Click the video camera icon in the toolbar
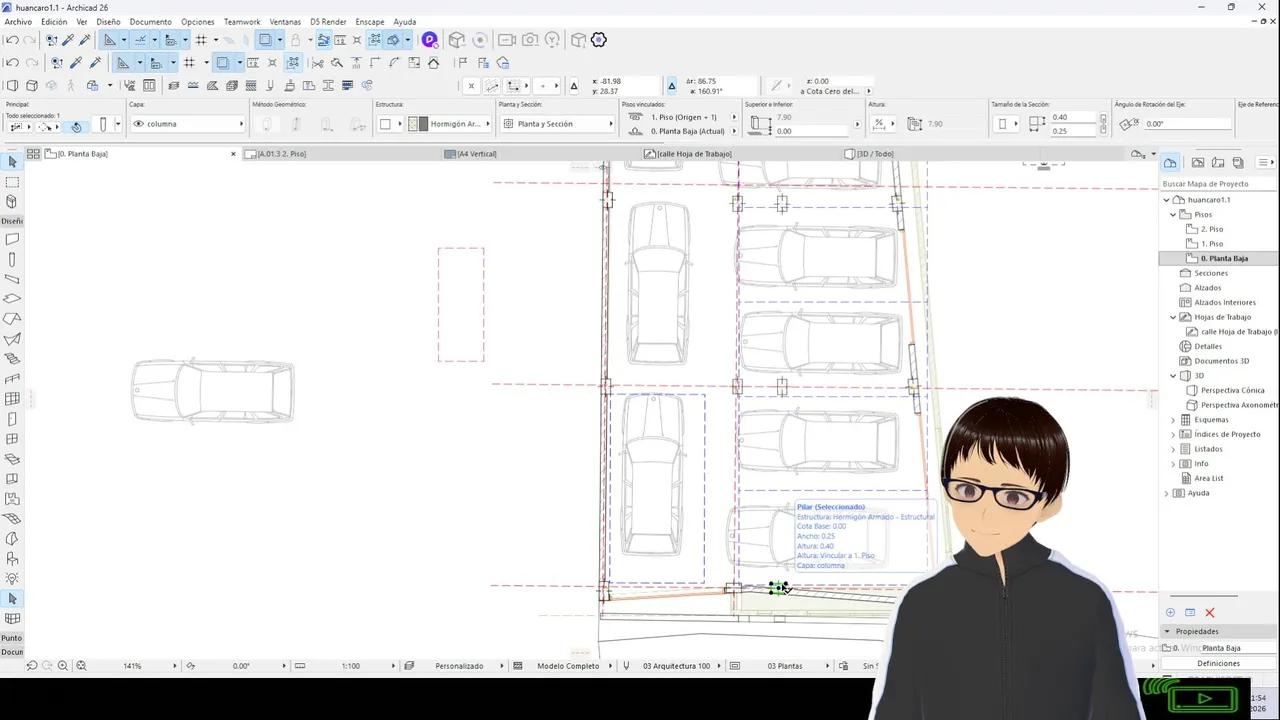1280x720 pixels. [507, 40]
